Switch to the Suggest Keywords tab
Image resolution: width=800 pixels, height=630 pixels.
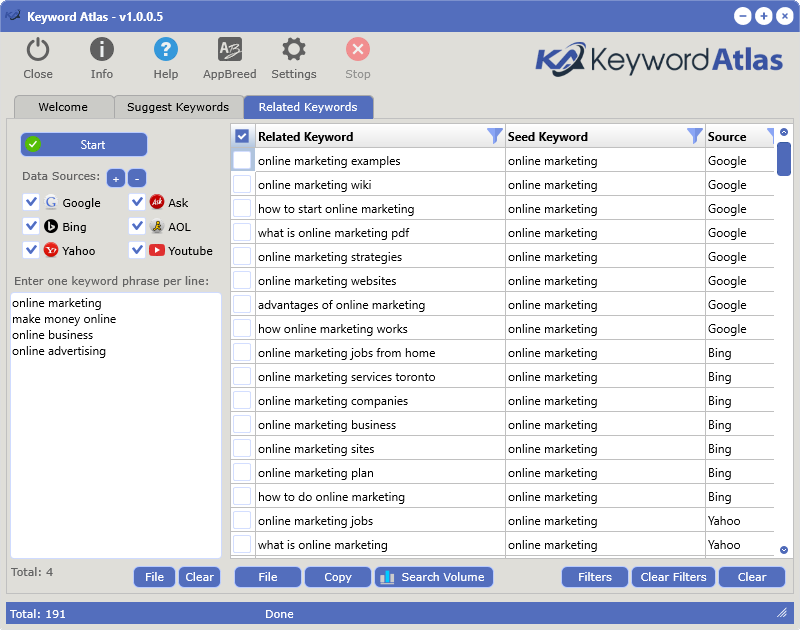(178, 106)
